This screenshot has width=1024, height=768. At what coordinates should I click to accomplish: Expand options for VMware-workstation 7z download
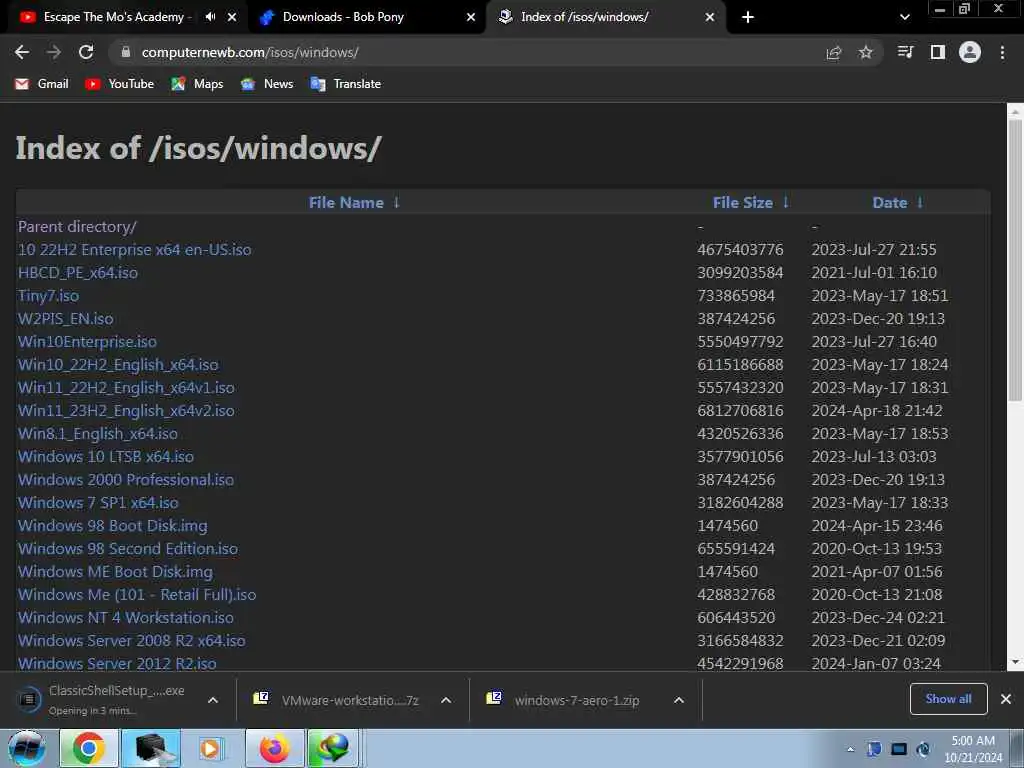pyautogui.click(x=446, y=700)
